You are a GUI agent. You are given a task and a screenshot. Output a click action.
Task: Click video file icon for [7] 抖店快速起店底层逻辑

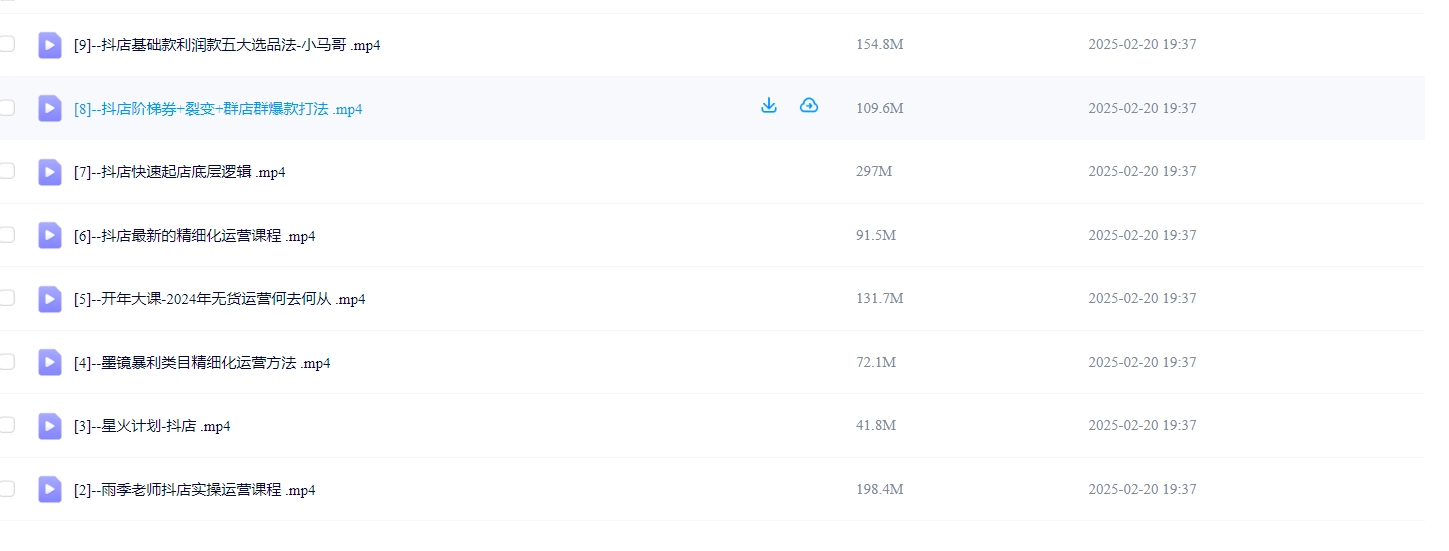[x=50, y=172]
